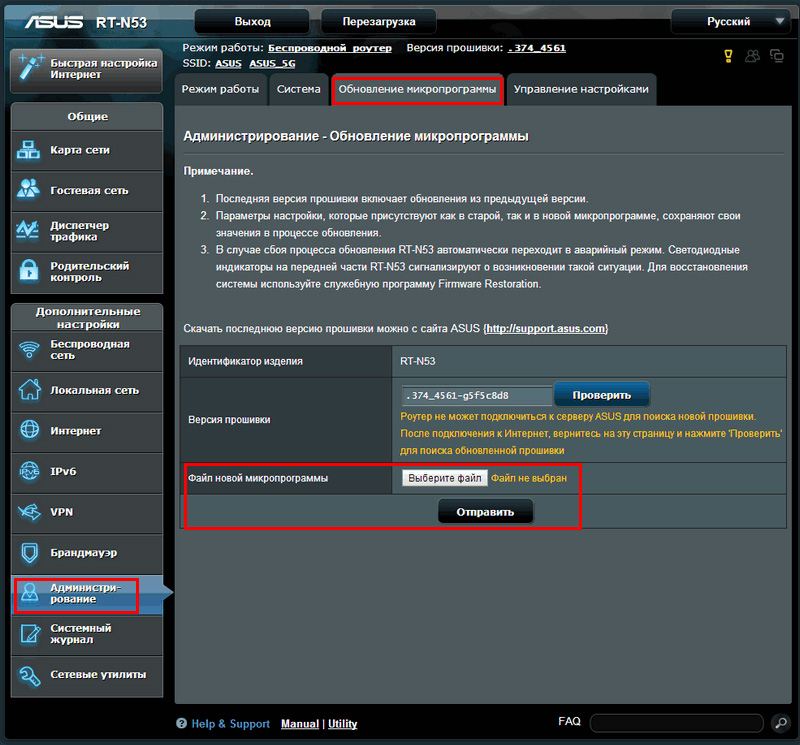Click the Firewall shield icon

(x=30, y=553)
